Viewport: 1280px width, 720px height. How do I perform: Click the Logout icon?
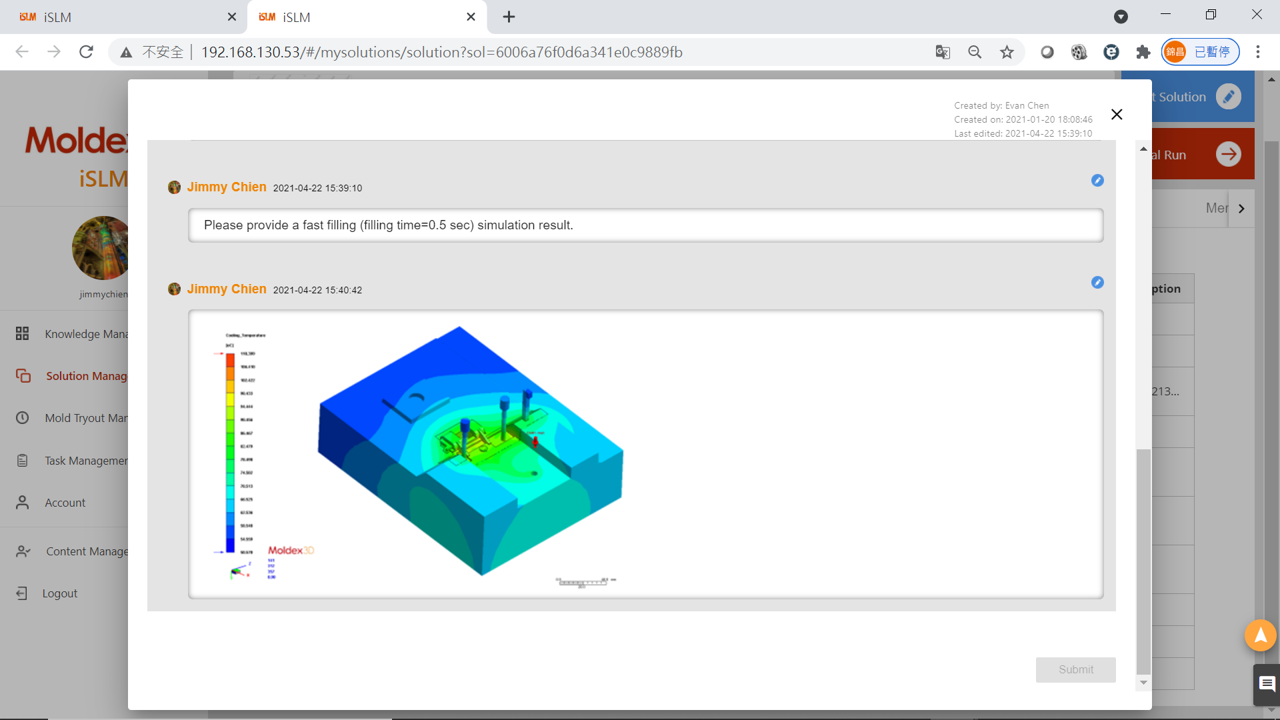(x=22, y=593)
